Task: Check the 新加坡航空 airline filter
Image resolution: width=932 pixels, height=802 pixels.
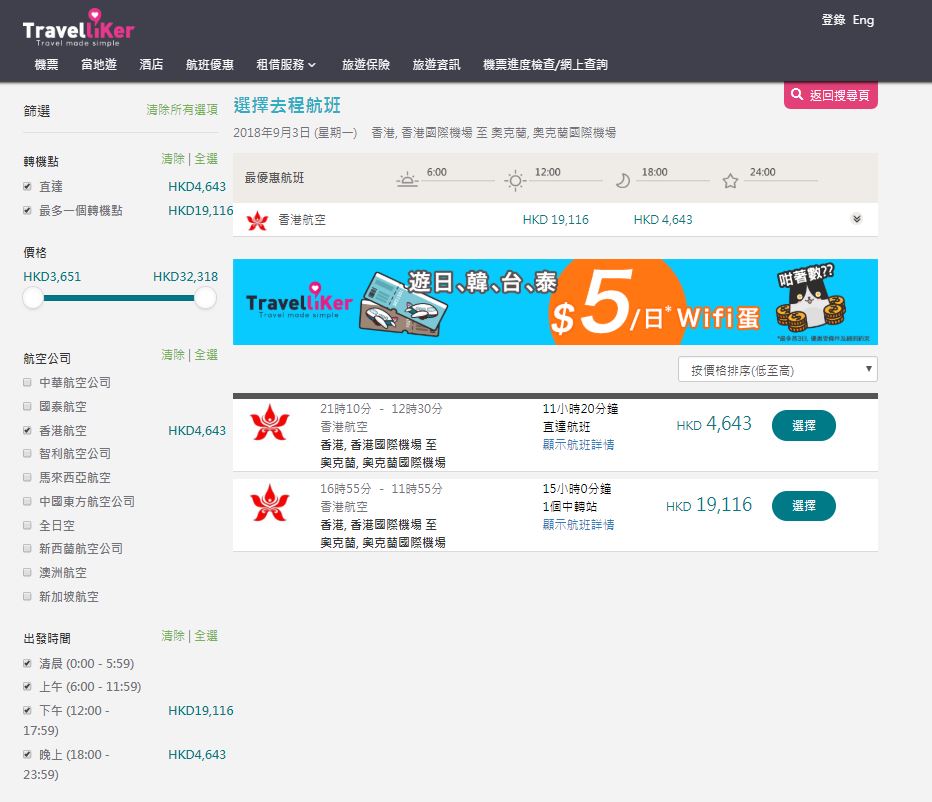Action: [x=27, y=596]
